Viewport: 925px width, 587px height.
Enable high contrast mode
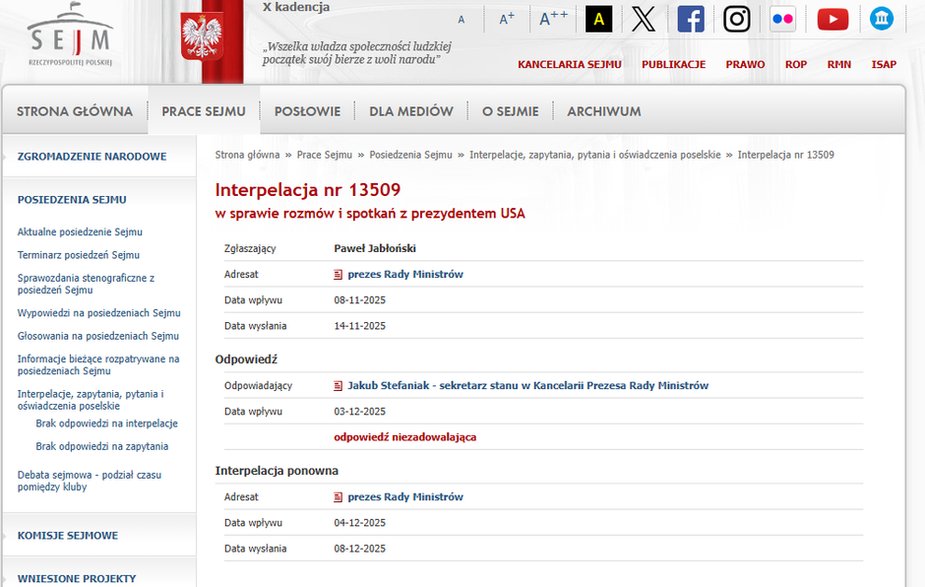(x=598, y=18)
